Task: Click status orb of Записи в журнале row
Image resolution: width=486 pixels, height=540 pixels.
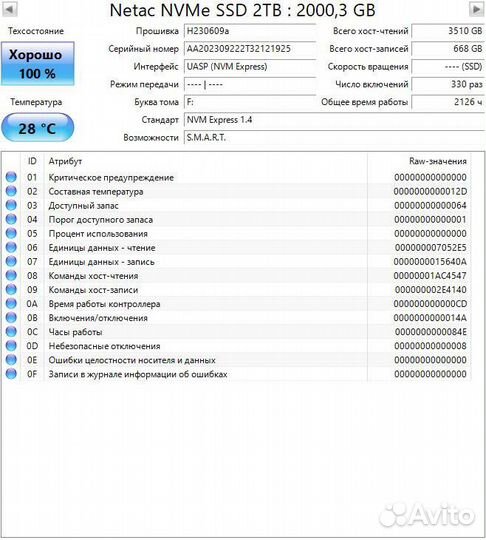Action: point(11,374)
